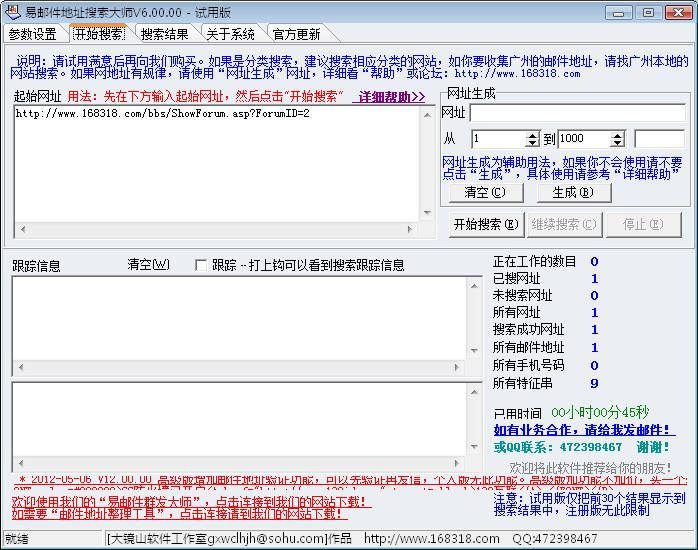Click the 网址 input field in 网址生成
Screen dimensions: 698x550
pos(577,113)
